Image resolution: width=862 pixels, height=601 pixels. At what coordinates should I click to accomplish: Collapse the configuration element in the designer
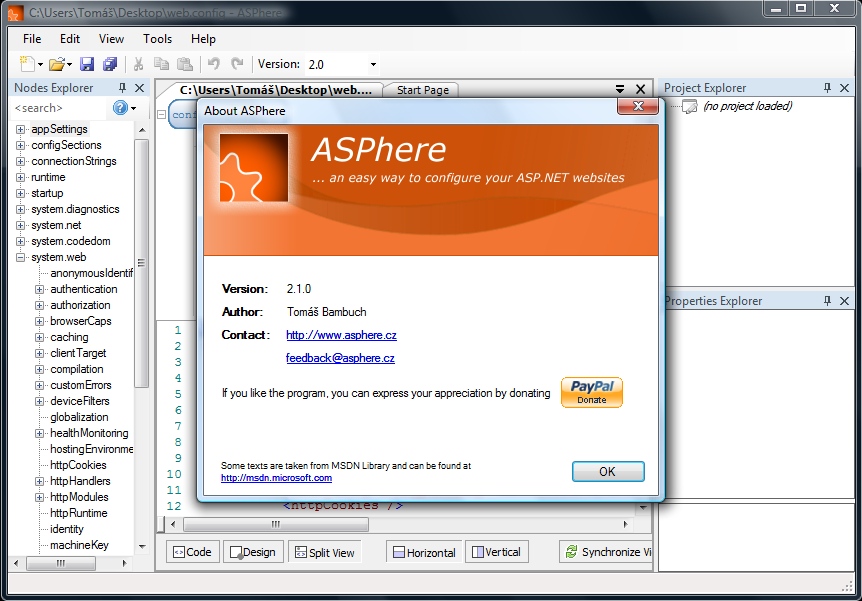point(162,114)
